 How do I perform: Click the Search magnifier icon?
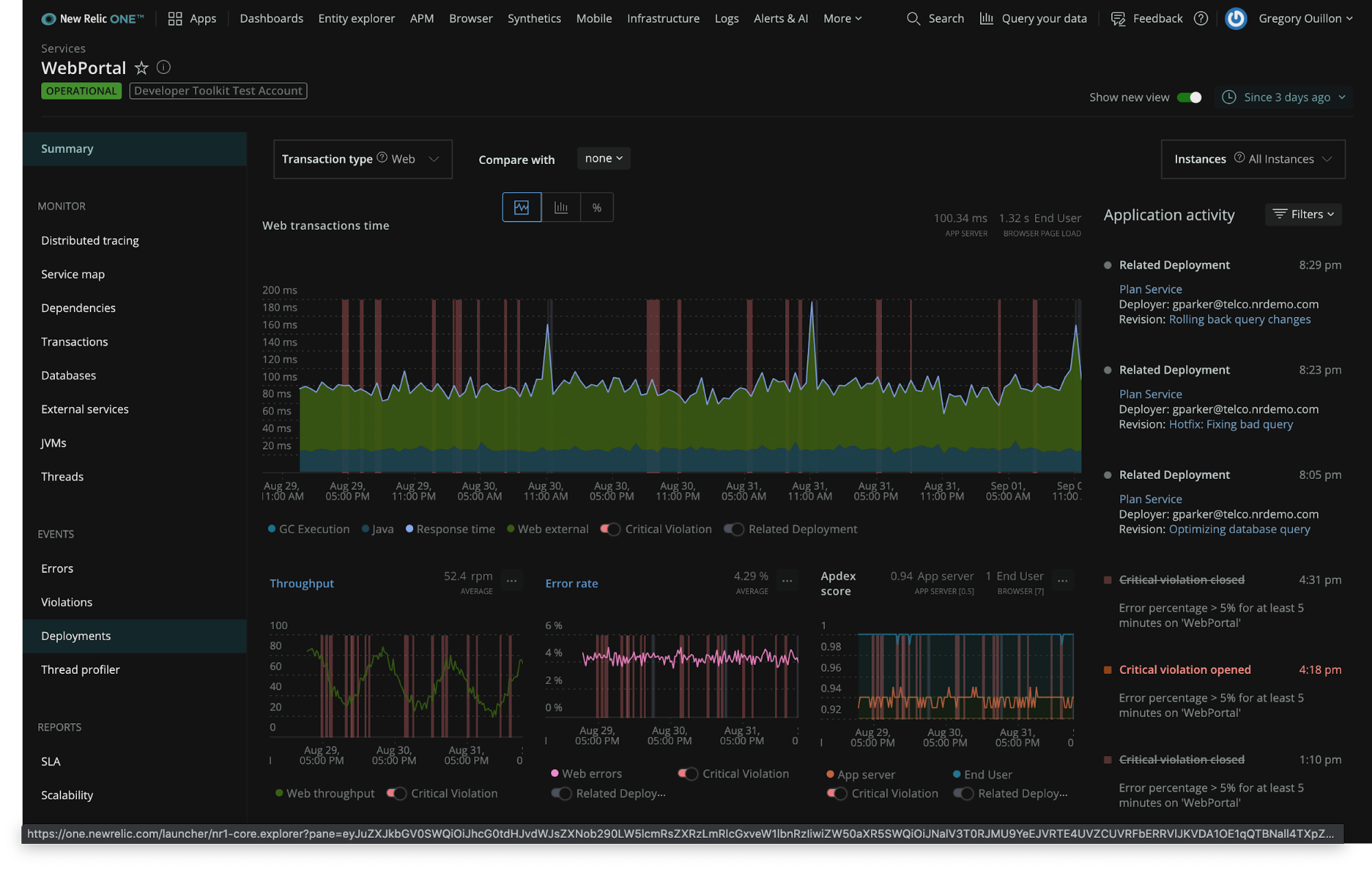point(913,19)
